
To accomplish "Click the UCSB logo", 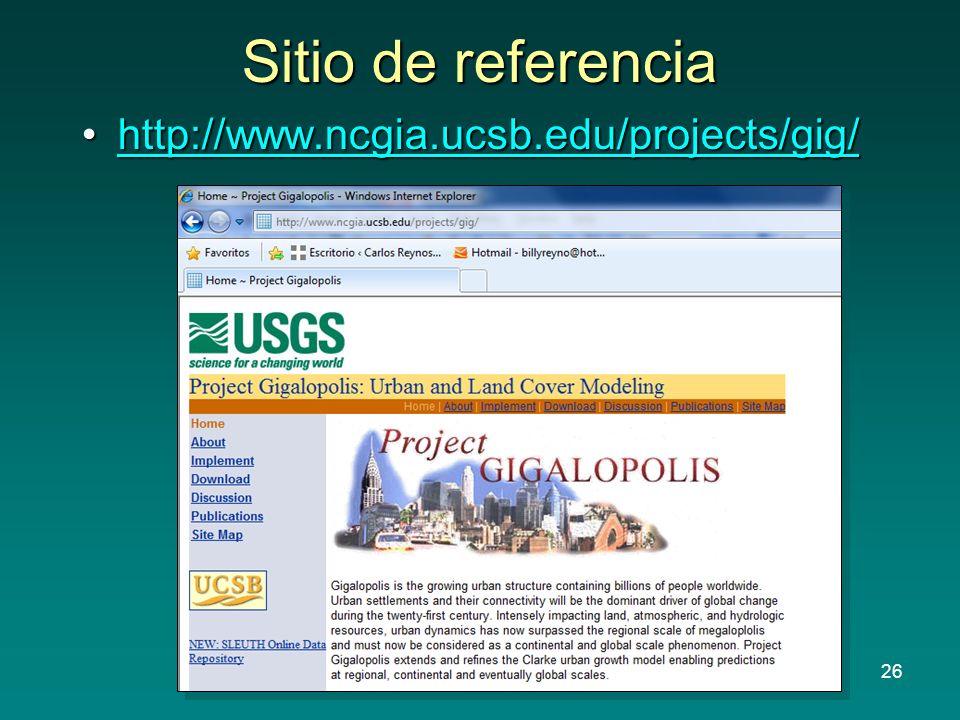I will pyautogui.click(x=228, y=590).
